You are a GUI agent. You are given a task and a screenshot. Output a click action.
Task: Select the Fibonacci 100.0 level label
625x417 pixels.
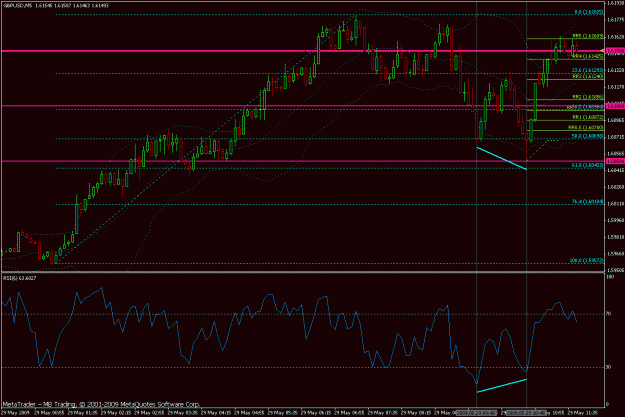(586, 260)
